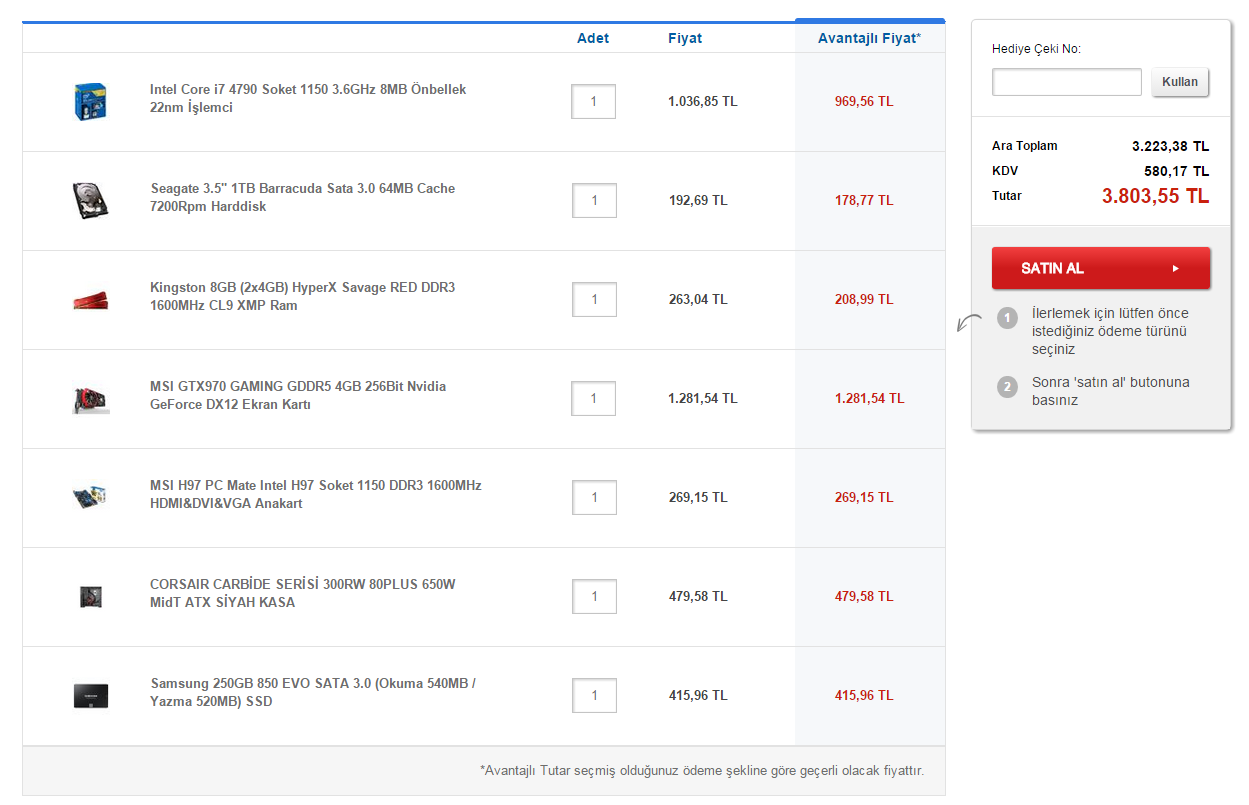This screenshot has width=1249, height=805.
Task: Click the black 415,96 TL price
Action: (x=698, y=695)
